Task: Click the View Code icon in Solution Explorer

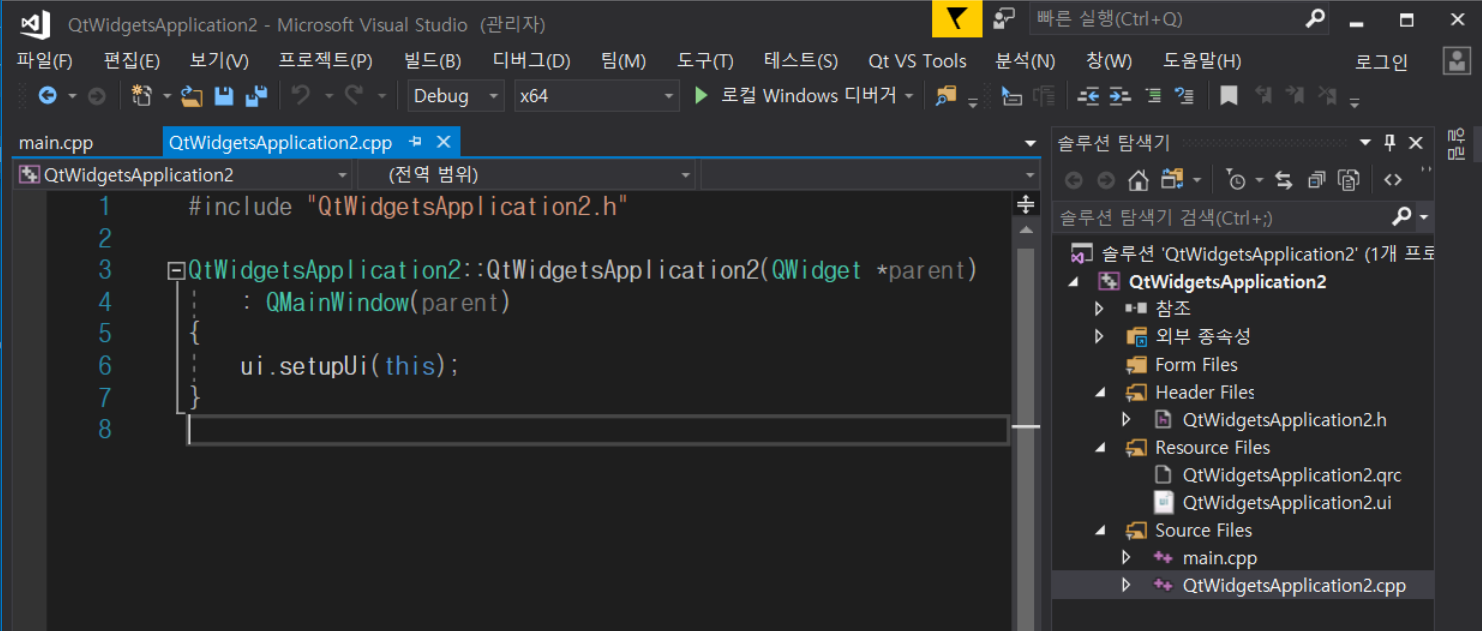Action: tap(1392, 180)
